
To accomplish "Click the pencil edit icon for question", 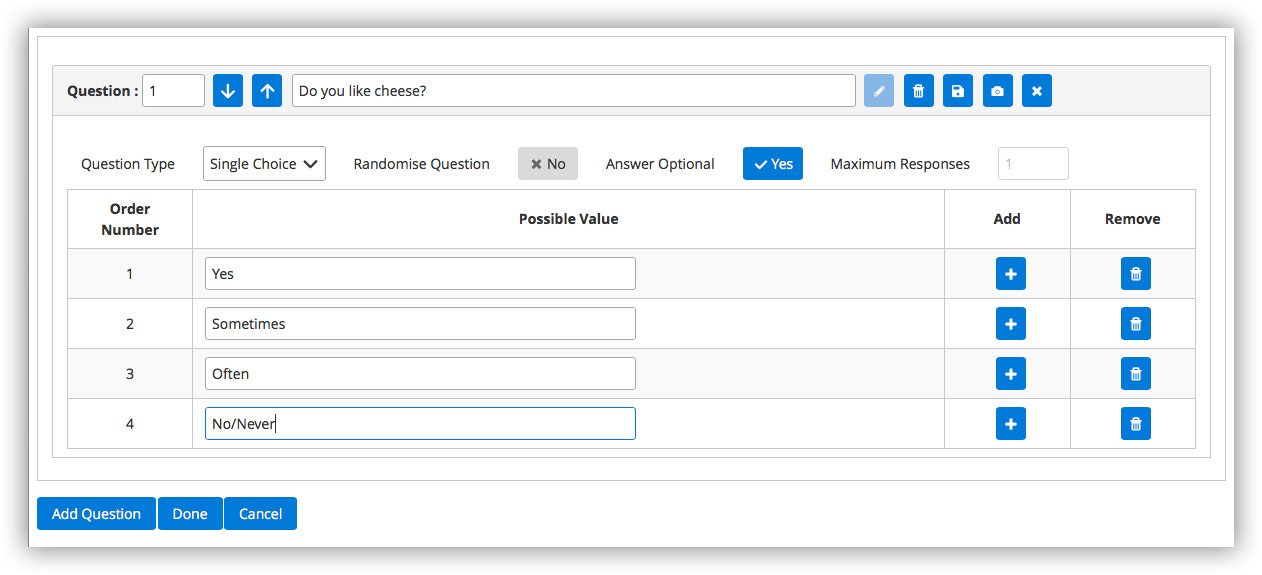I will [x=879, y=91].
